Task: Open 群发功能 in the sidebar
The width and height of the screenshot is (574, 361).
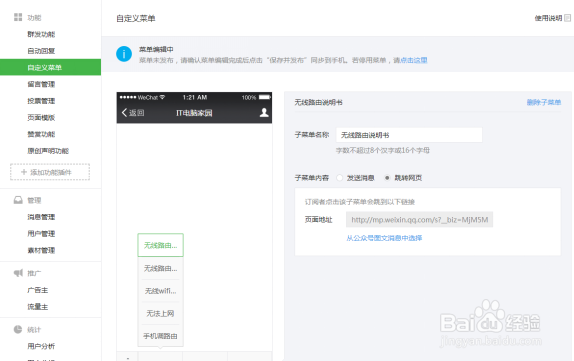Action: tap(41, 34)
